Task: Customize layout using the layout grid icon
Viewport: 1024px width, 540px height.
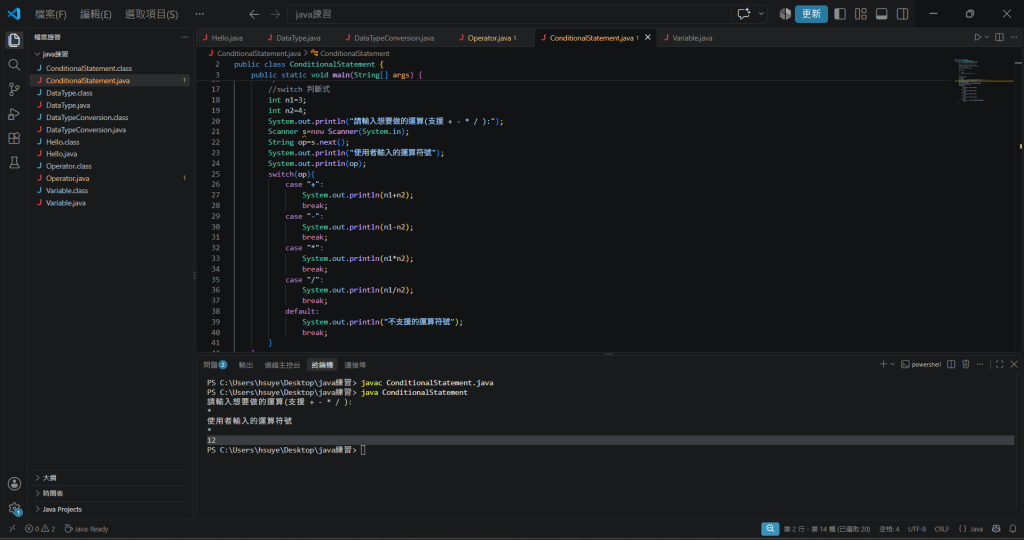Action: point(861,14)
